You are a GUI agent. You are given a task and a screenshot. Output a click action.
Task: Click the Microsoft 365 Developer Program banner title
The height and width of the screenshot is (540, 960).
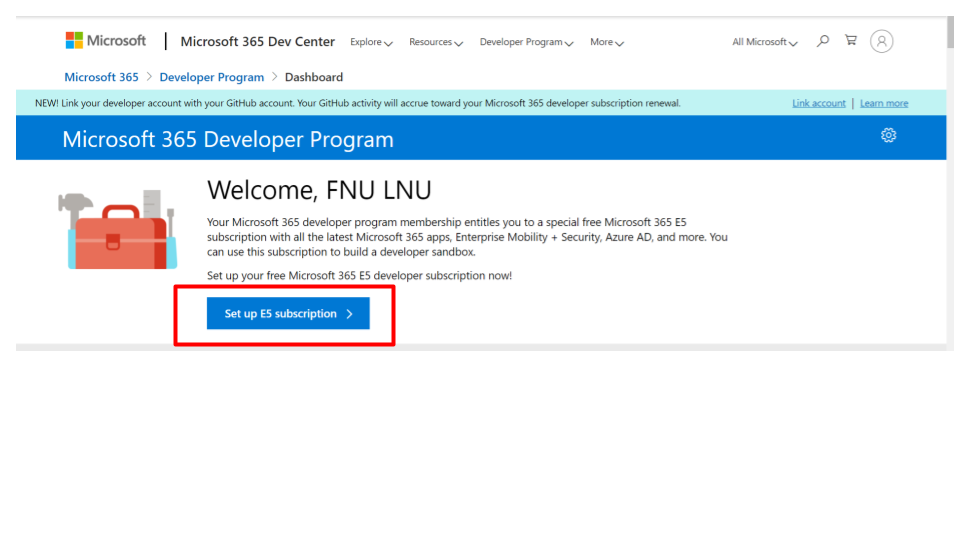tap(228, 140)
